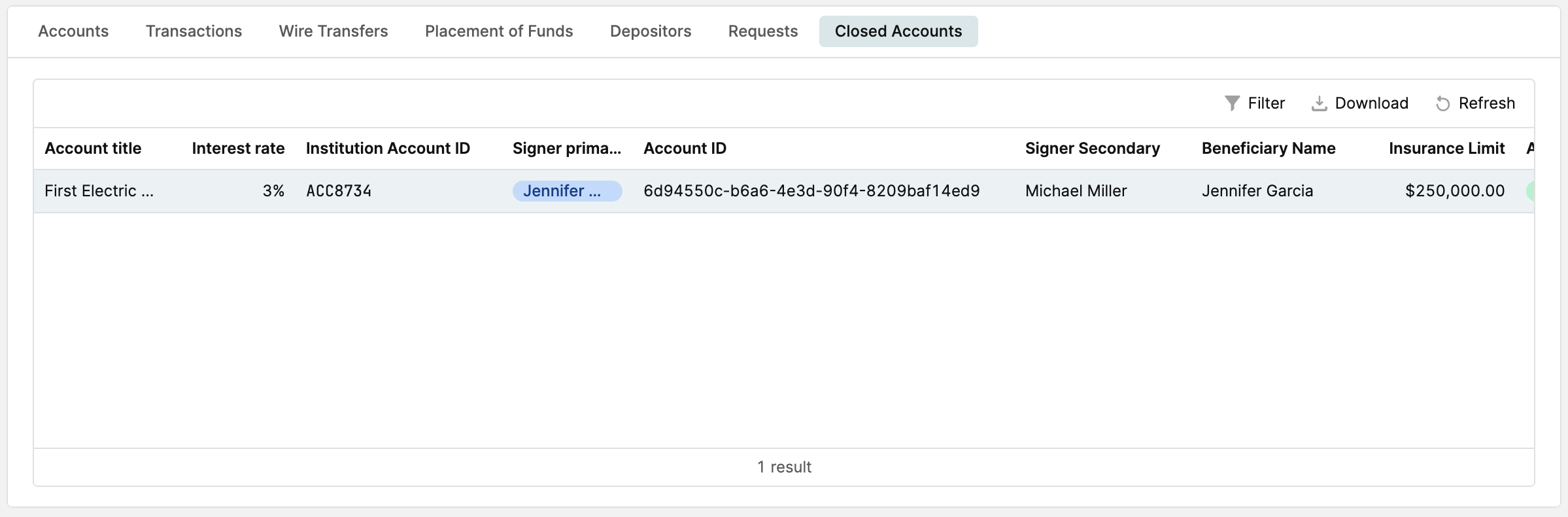Viewport: 1568px width, 517px height.
Task: Click the ACC8734 institution account cell
Action: point(339,191)
